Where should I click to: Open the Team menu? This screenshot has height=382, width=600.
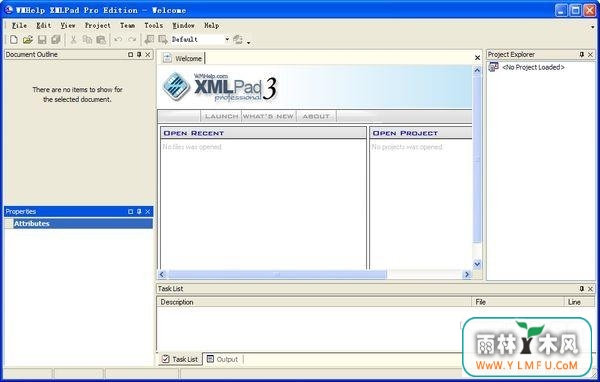(127, 25)
